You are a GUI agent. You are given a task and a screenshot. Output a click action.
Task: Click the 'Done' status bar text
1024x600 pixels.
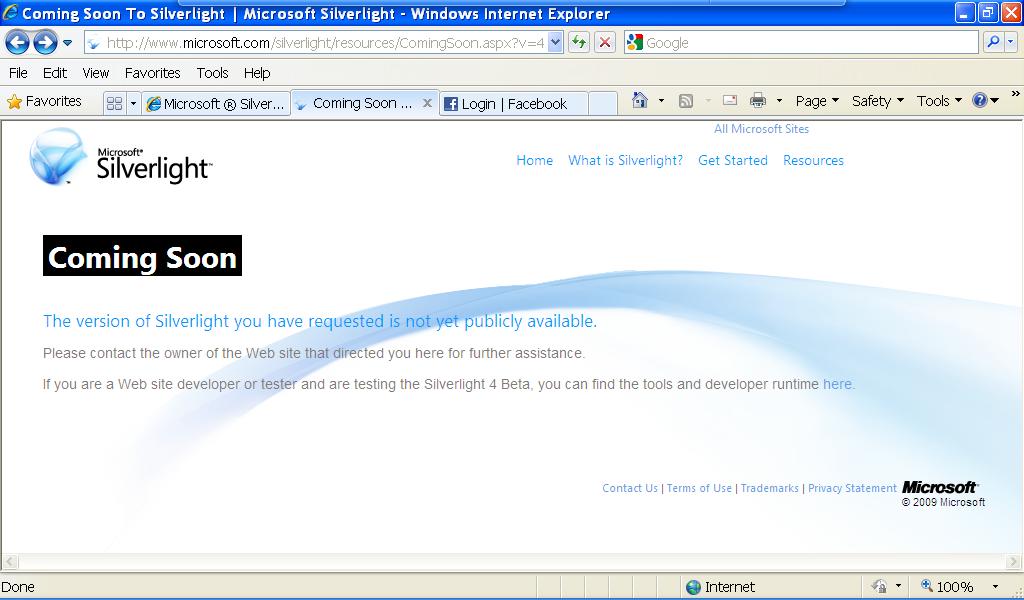(18, 587)
